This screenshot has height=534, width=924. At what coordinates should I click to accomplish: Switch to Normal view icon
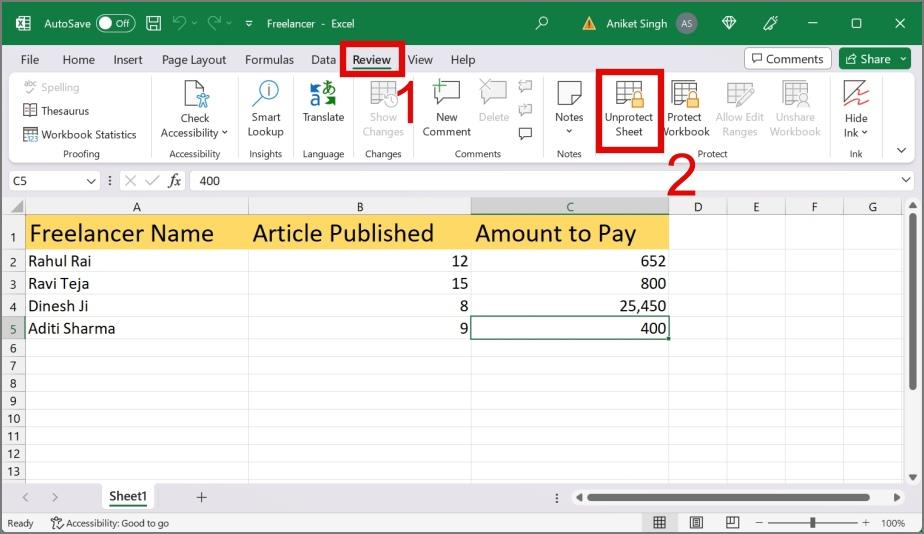pyautogui.click(x=659, y=522)
